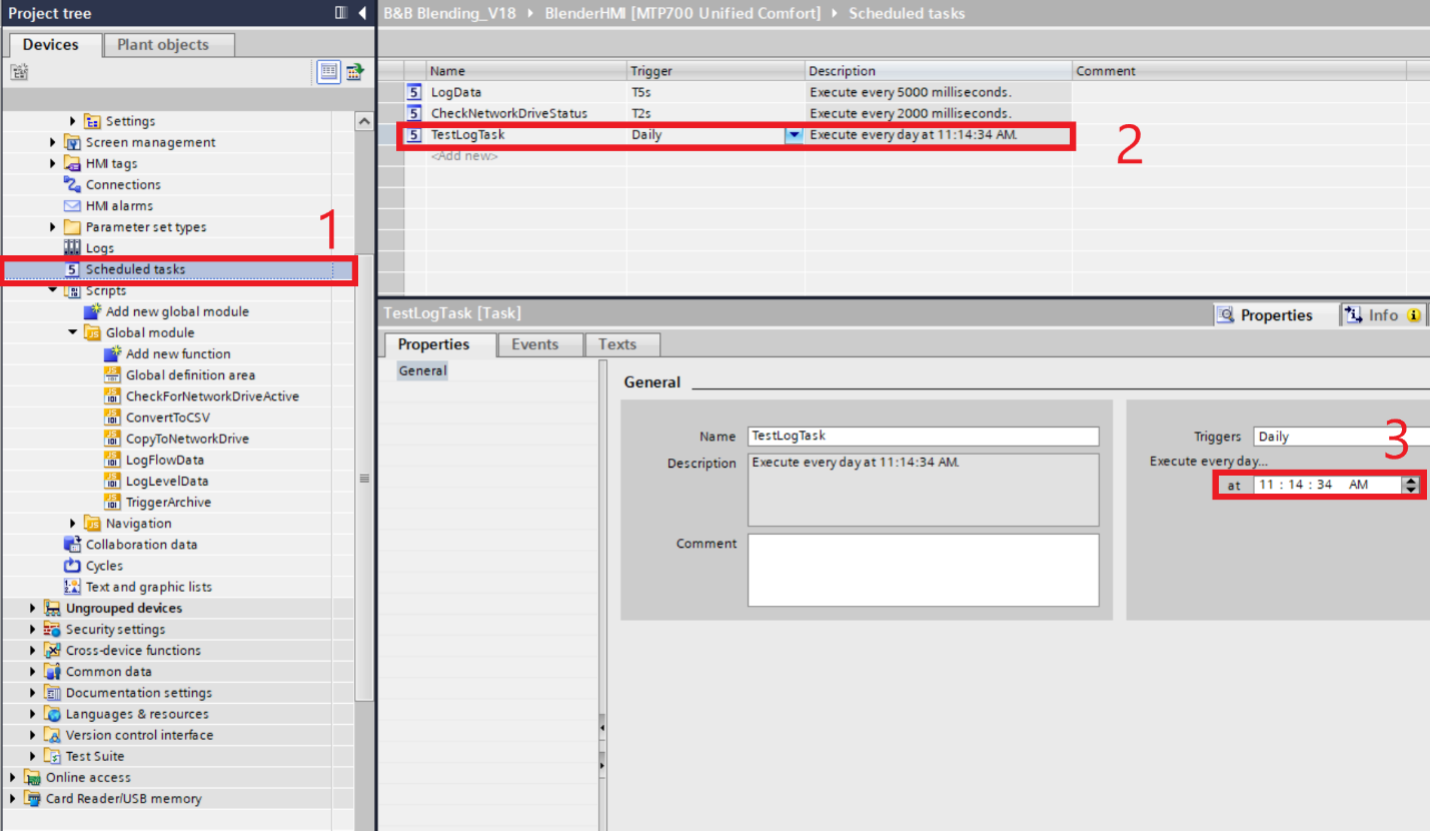
Task: Click the Connections icon
Action: [x=72, y=184]
